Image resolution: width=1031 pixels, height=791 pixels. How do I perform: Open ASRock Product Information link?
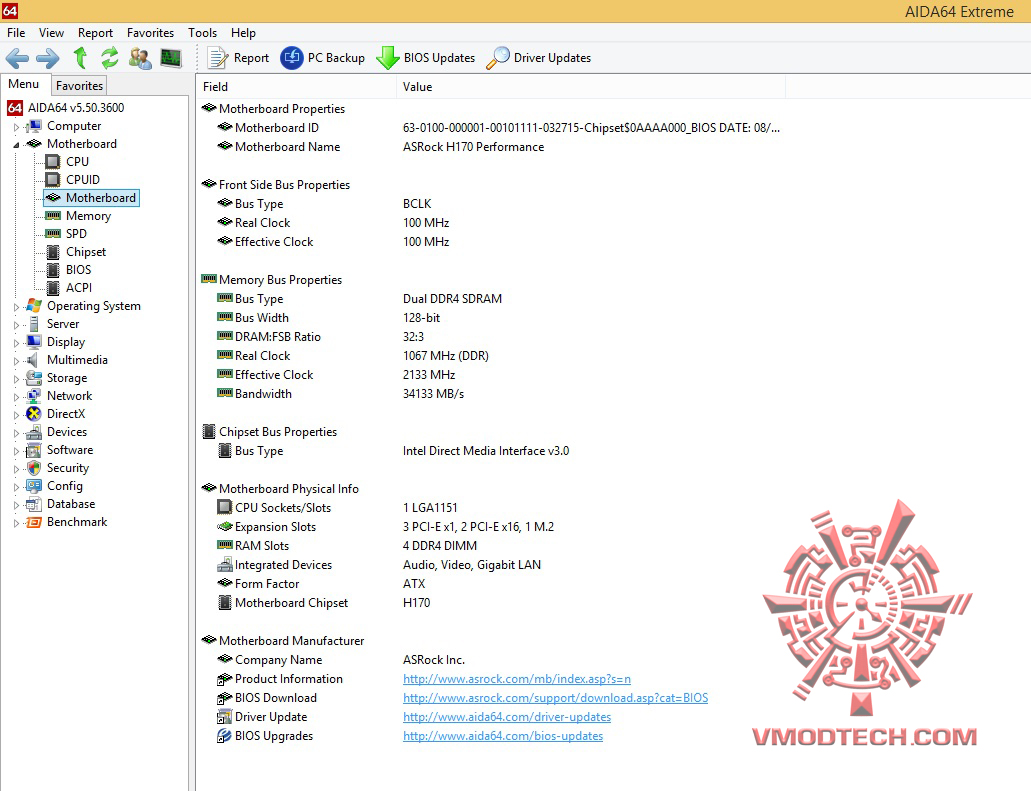pyautogui.click(x=517, y=679)
